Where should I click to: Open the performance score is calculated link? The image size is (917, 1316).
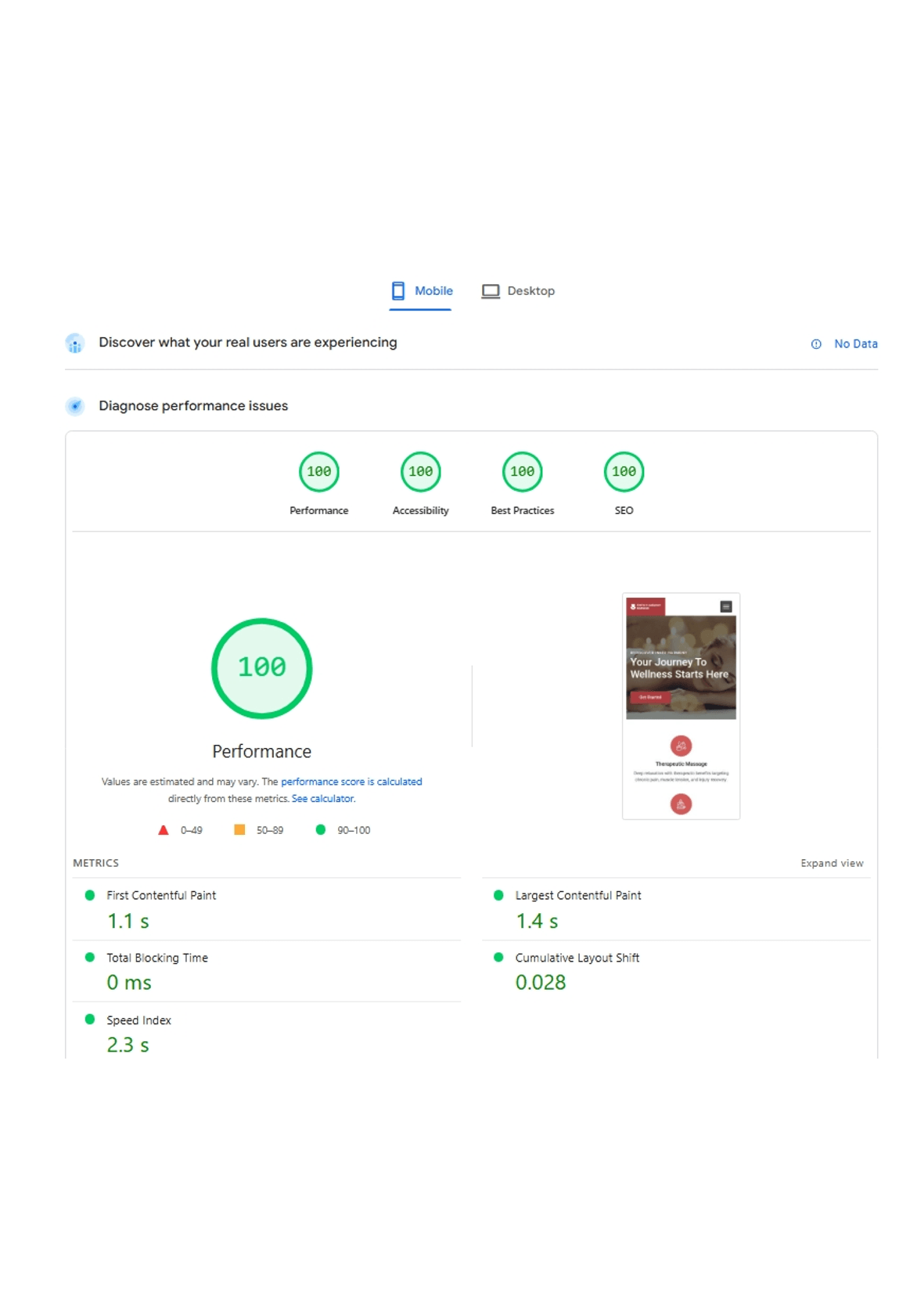coord(351,782)
